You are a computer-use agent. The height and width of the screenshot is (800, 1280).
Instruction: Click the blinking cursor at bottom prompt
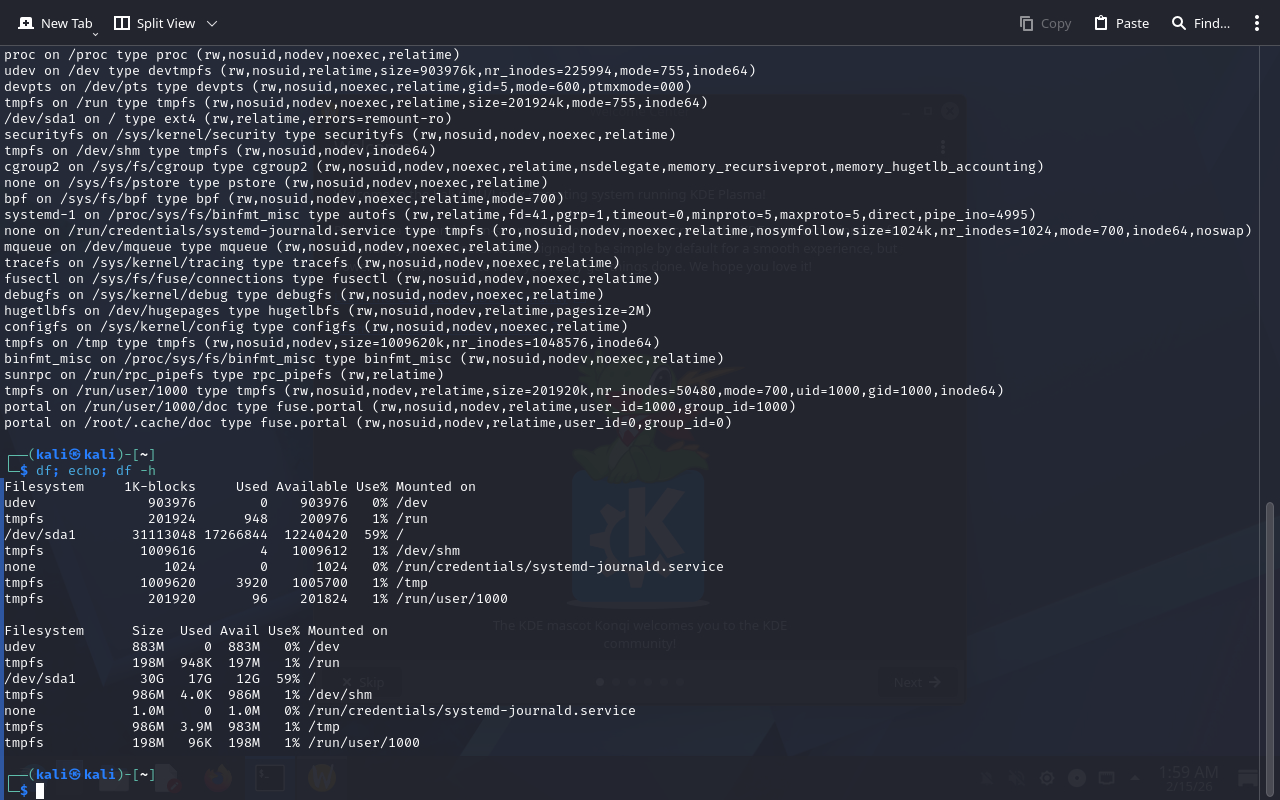pyautogui.click(x=40, y=791)
